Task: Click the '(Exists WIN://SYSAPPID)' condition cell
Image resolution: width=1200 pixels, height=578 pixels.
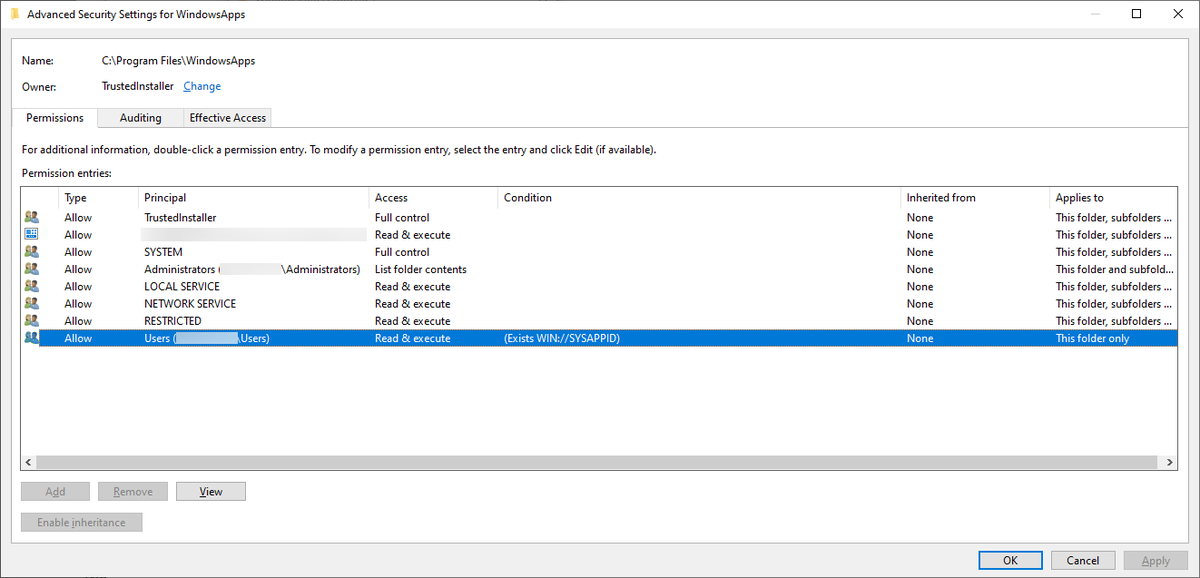Action: coord(562,338)
